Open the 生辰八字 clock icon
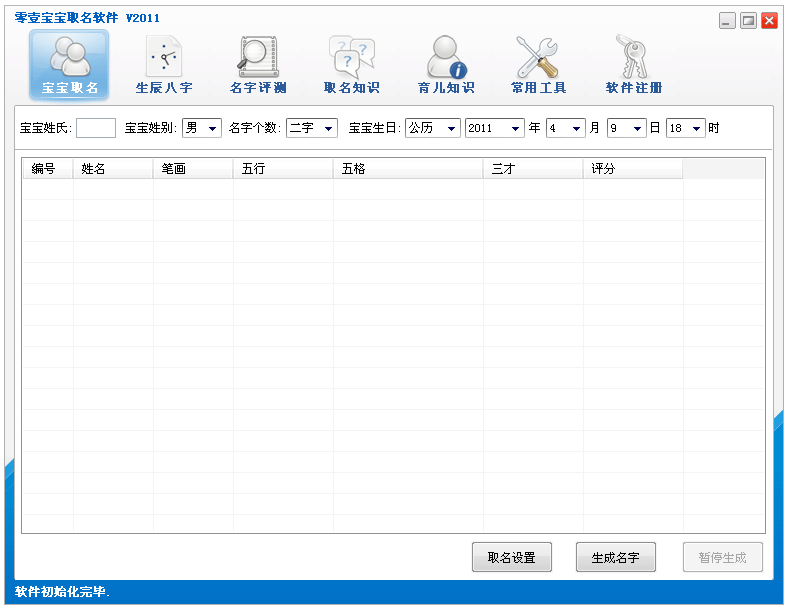 coord(164,65)
